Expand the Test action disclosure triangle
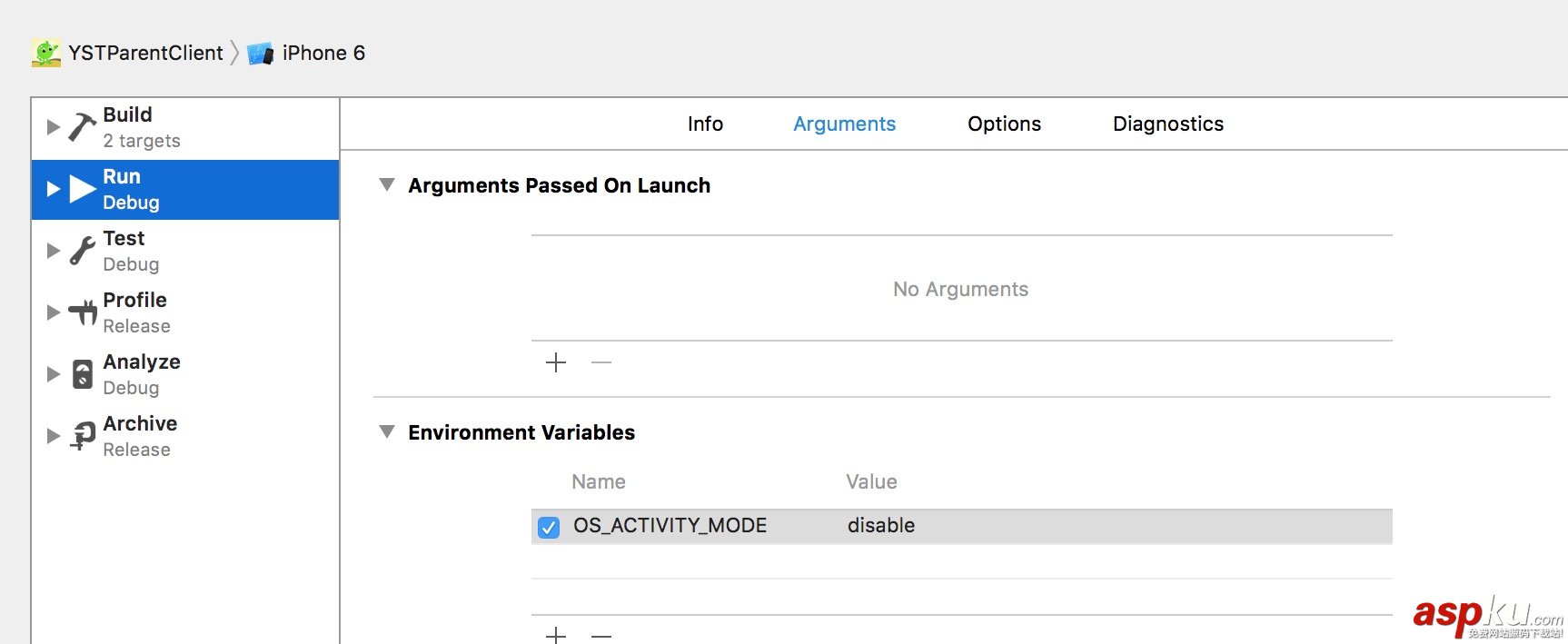Image resolution: width=1568 pixels, height=644 pixels. tap(54, 251)
